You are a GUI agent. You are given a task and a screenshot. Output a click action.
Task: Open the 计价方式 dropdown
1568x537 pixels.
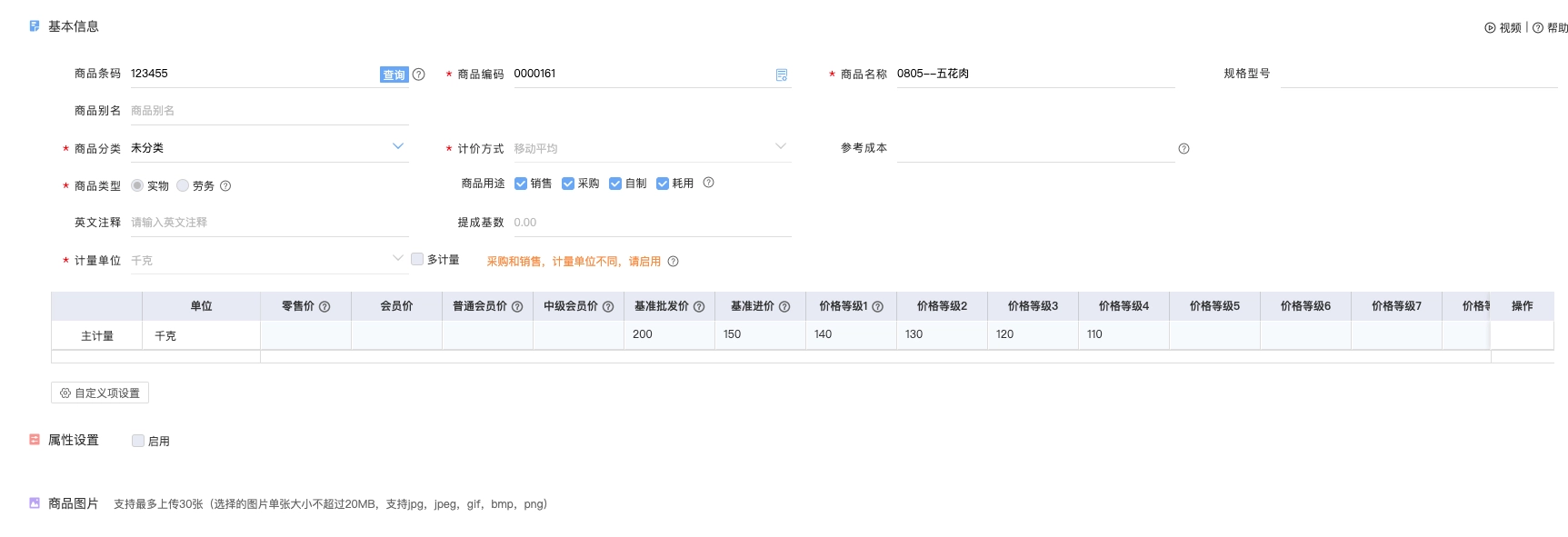780,146
